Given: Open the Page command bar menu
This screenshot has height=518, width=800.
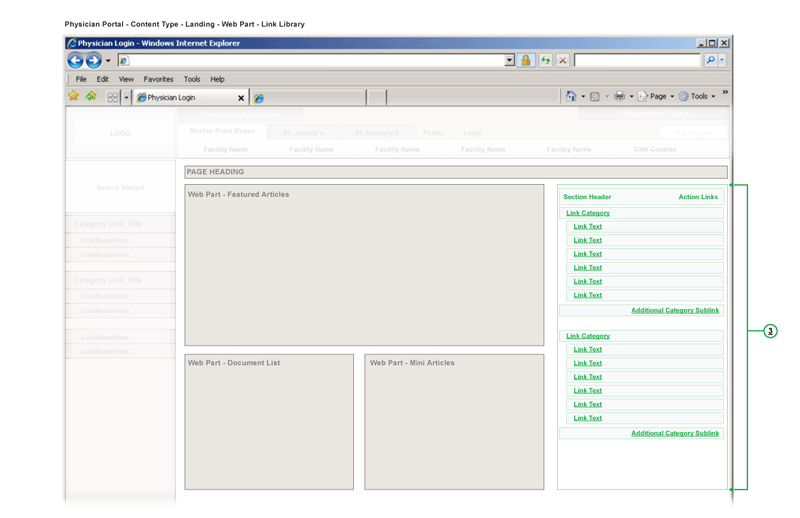Looking at the screenshot, I should (656, 96).
